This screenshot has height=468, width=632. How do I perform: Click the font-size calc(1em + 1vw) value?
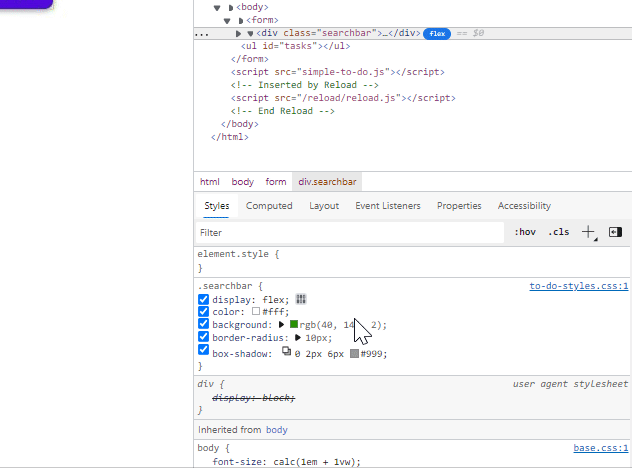[317, 462]
